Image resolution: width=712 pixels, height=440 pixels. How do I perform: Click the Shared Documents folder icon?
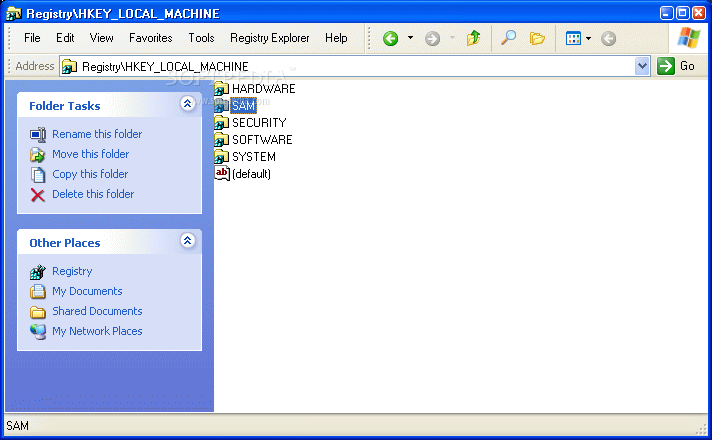(x=38, y=312)
